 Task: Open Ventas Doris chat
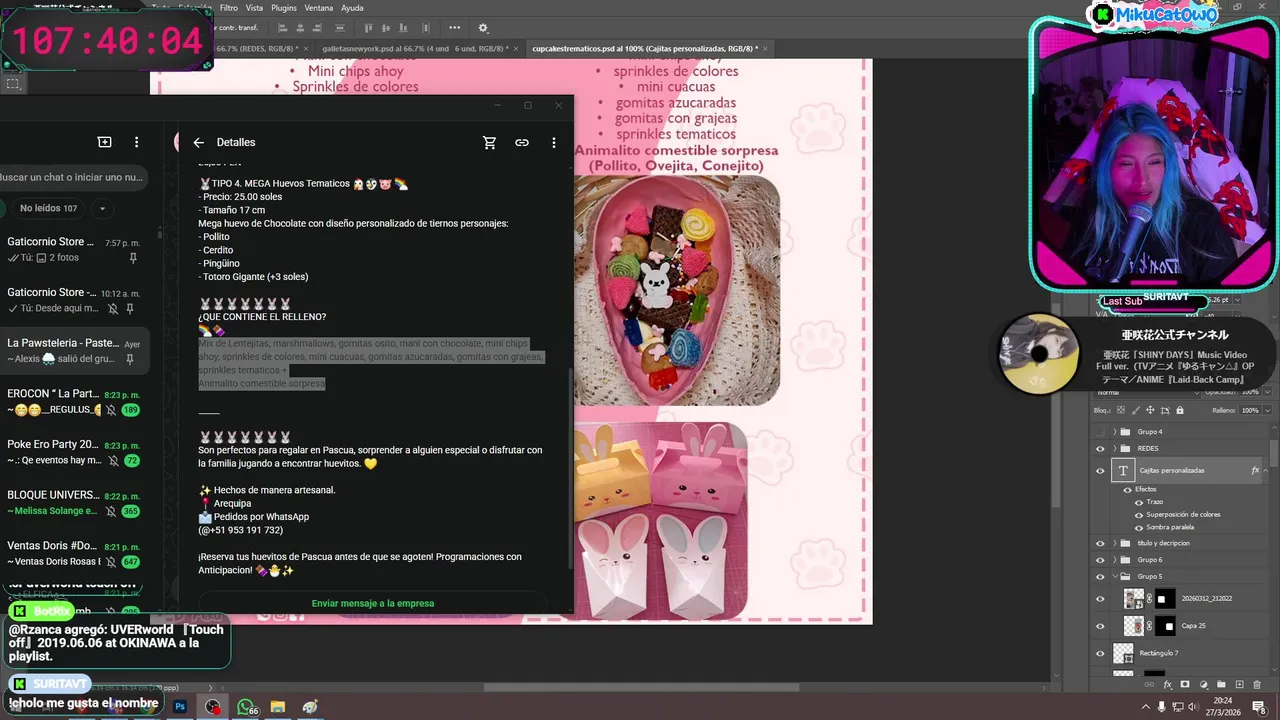click(74, 554)
